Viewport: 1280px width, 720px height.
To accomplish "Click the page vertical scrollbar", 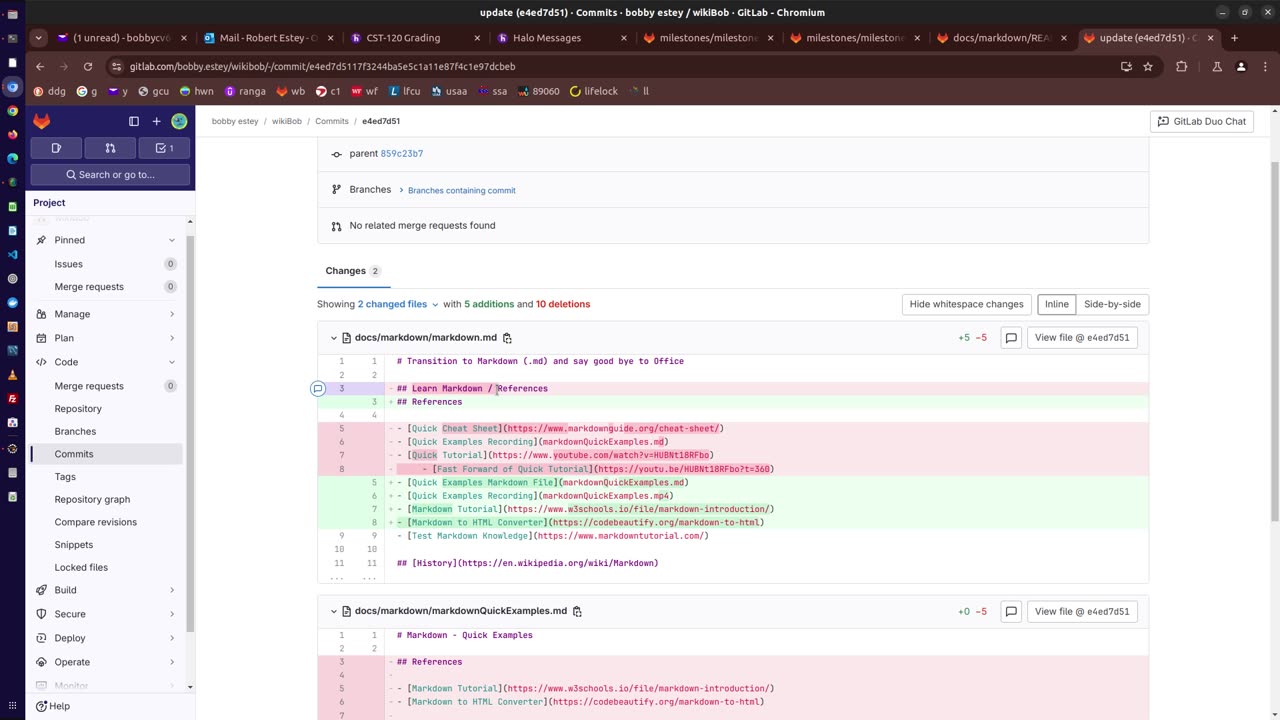I will pos(1273,340).
